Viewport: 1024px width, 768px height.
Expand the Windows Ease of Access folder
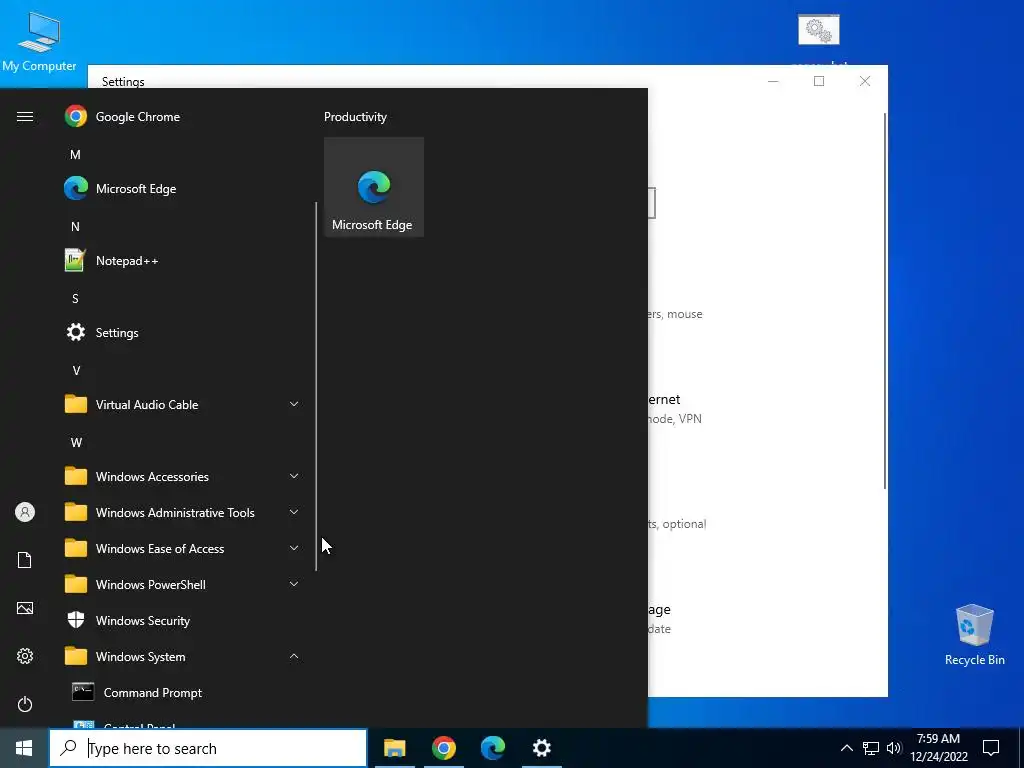183,549
